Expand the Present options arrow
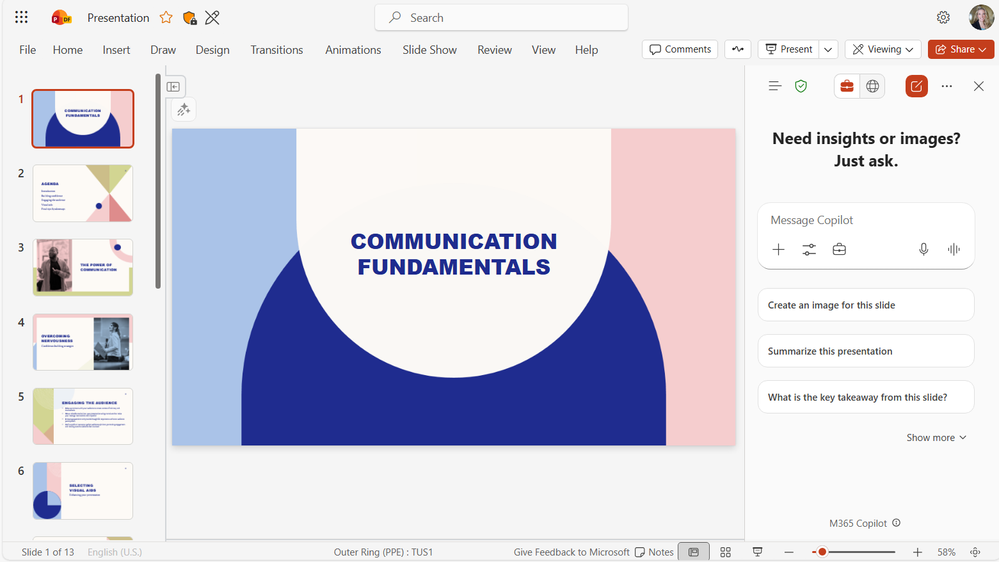Screen dimensions: 999x562 coord(828,49)
